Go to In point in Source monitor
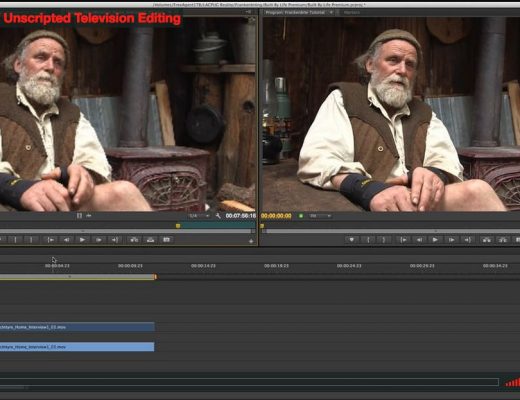520x400 pixels. (x=50, y=240)
